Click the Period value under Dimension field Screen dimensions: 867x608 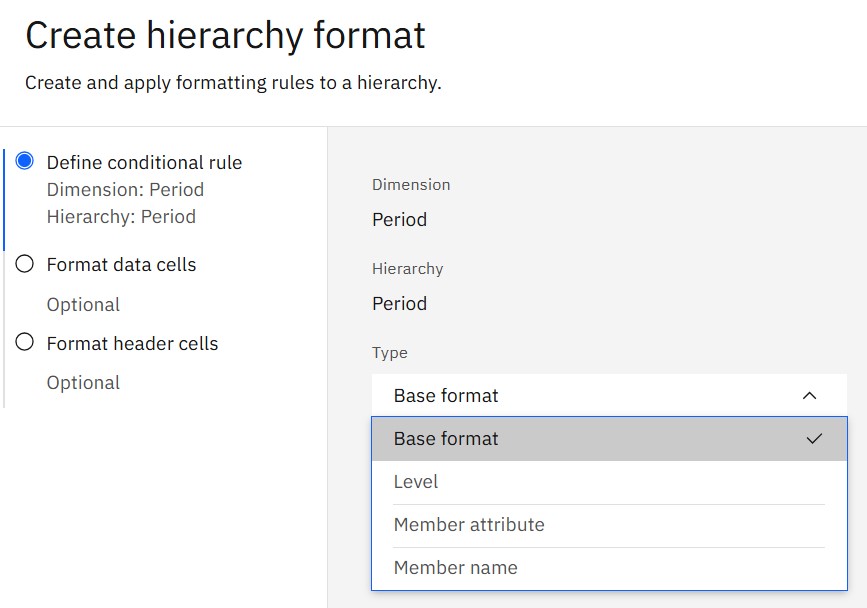point(399,220)
